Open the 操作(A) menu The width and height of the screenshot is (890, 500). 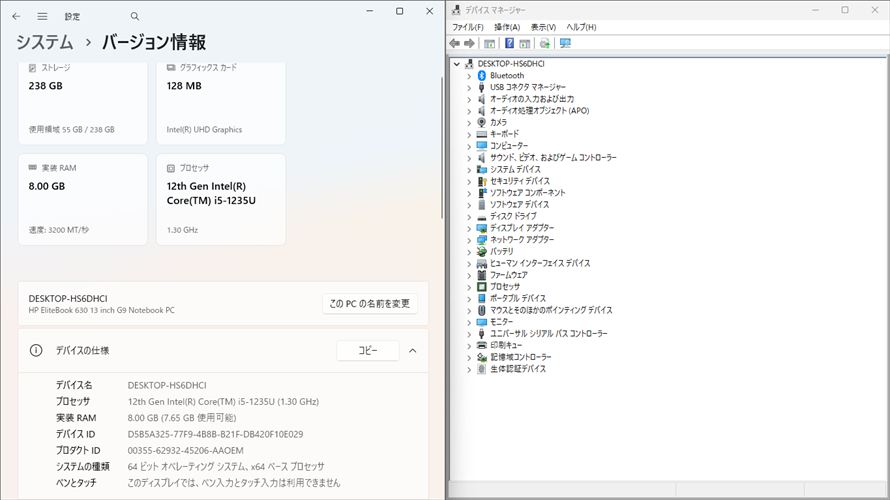507,27
